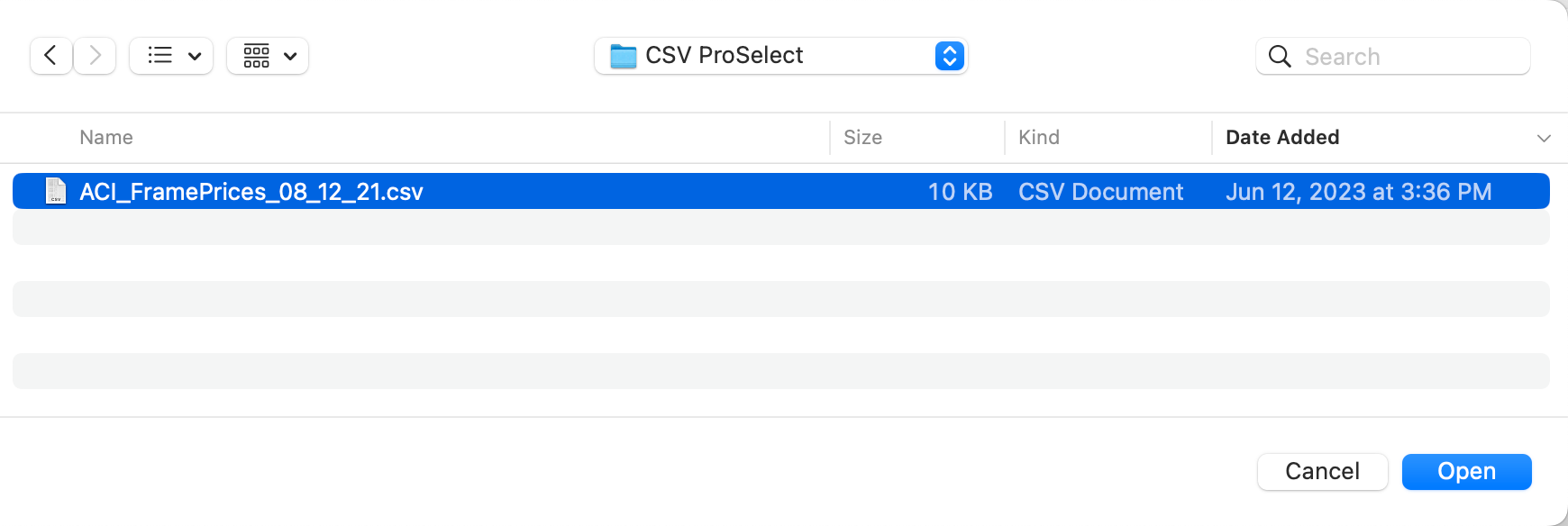This screenshot has width=1568, height=526.
Task: Click the forward navigation arrow
Action: (95, 56)
